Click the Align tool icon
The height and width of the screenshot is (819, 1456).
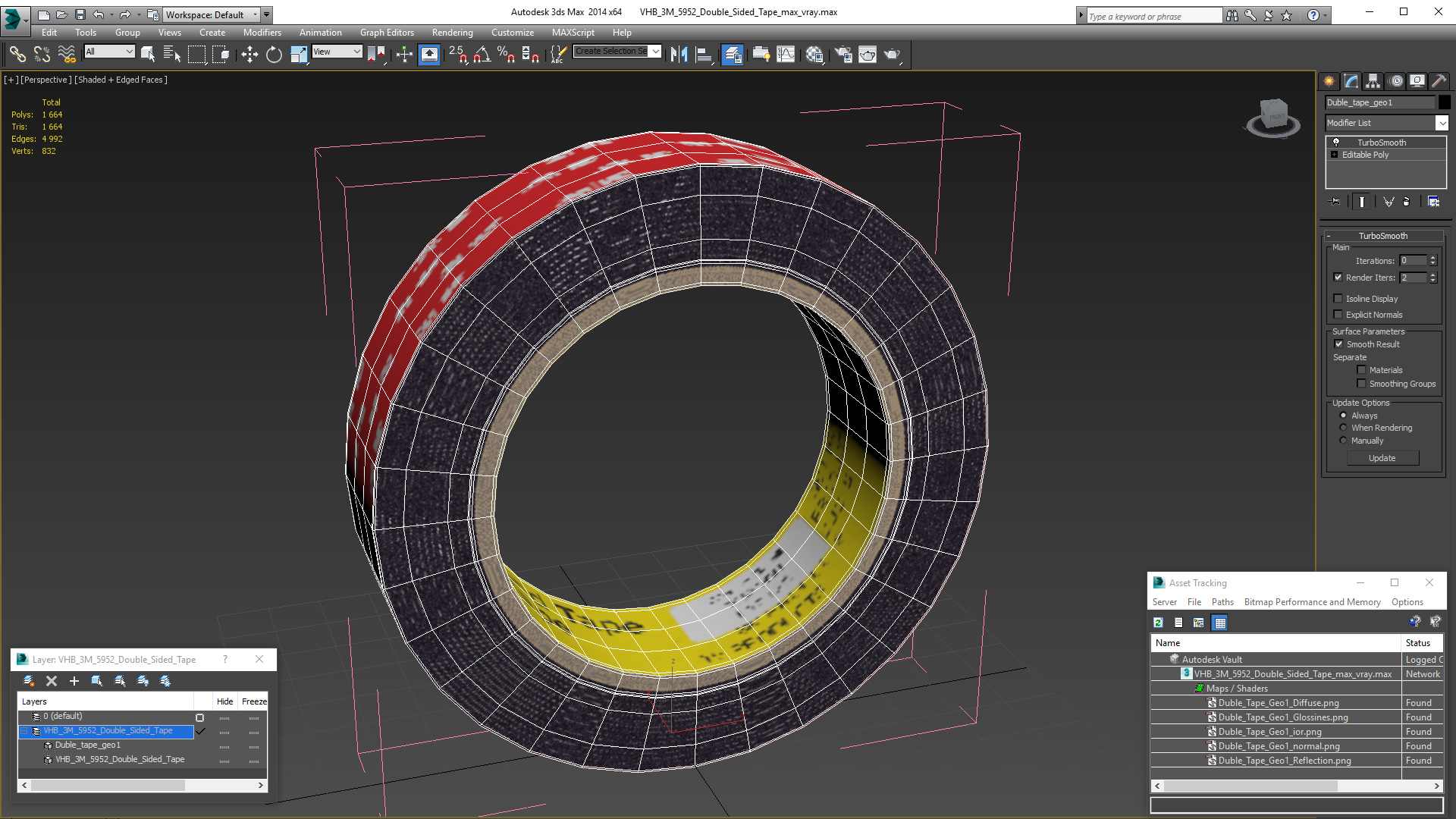point(704,54)
